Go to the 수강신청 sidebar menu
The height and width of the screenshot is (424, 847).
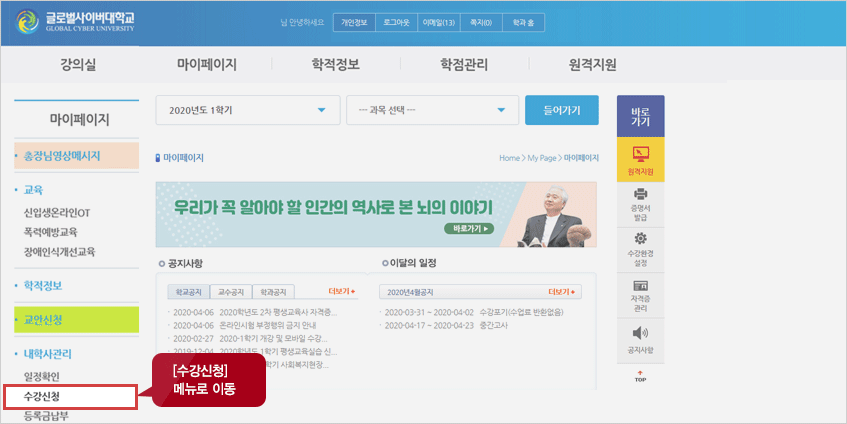pyautogui.click(x=71, y=397)
